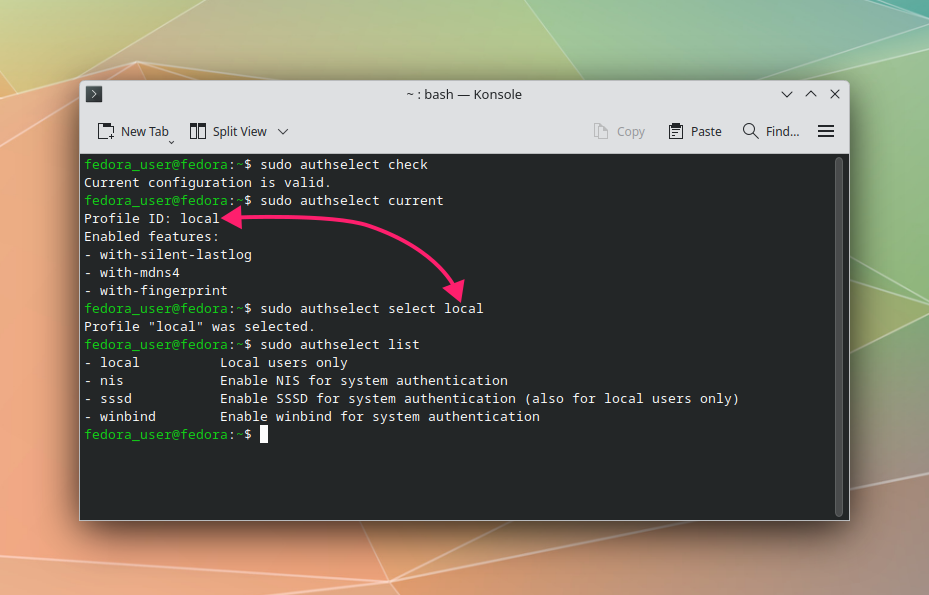Click the Copy button
The height and width of the screenshot is (595, 929).
[x=619, y=132]
